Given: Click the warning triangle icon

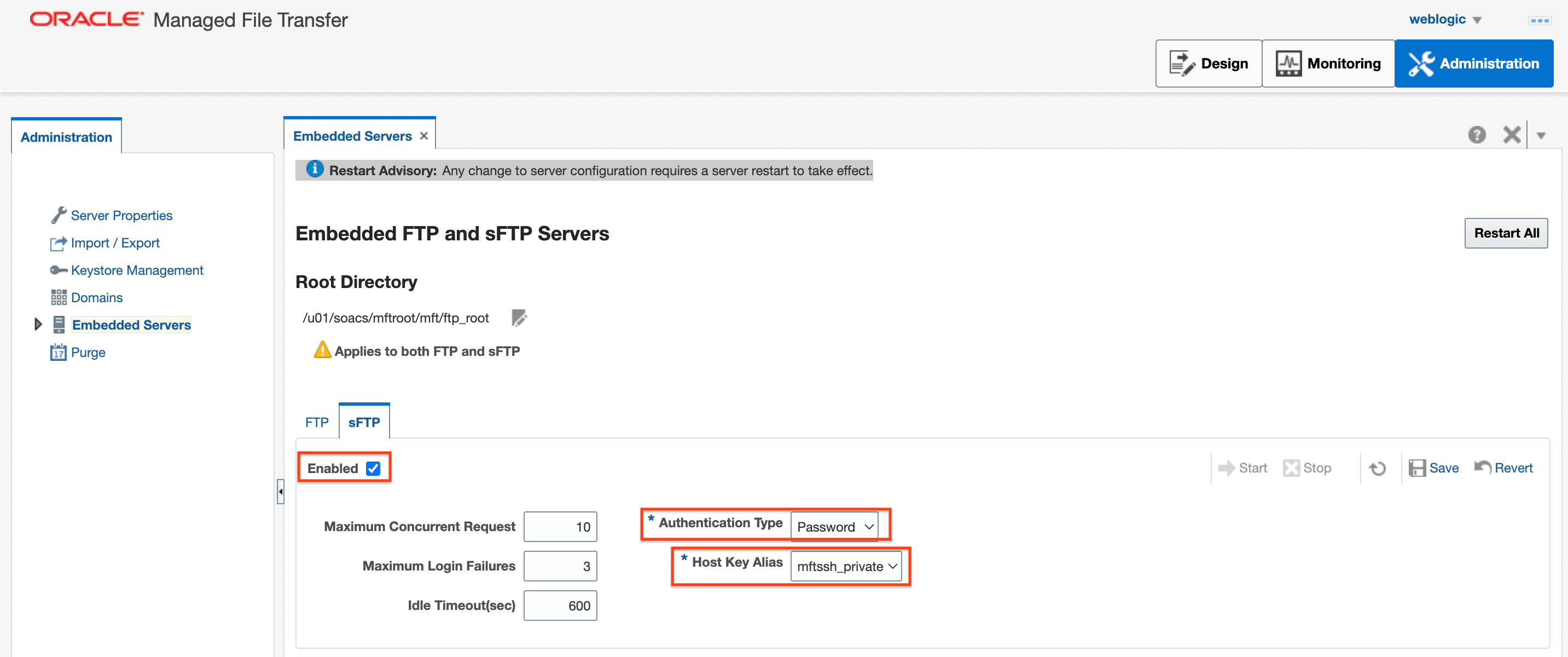Looking at the screenshot, I should 322,349.
